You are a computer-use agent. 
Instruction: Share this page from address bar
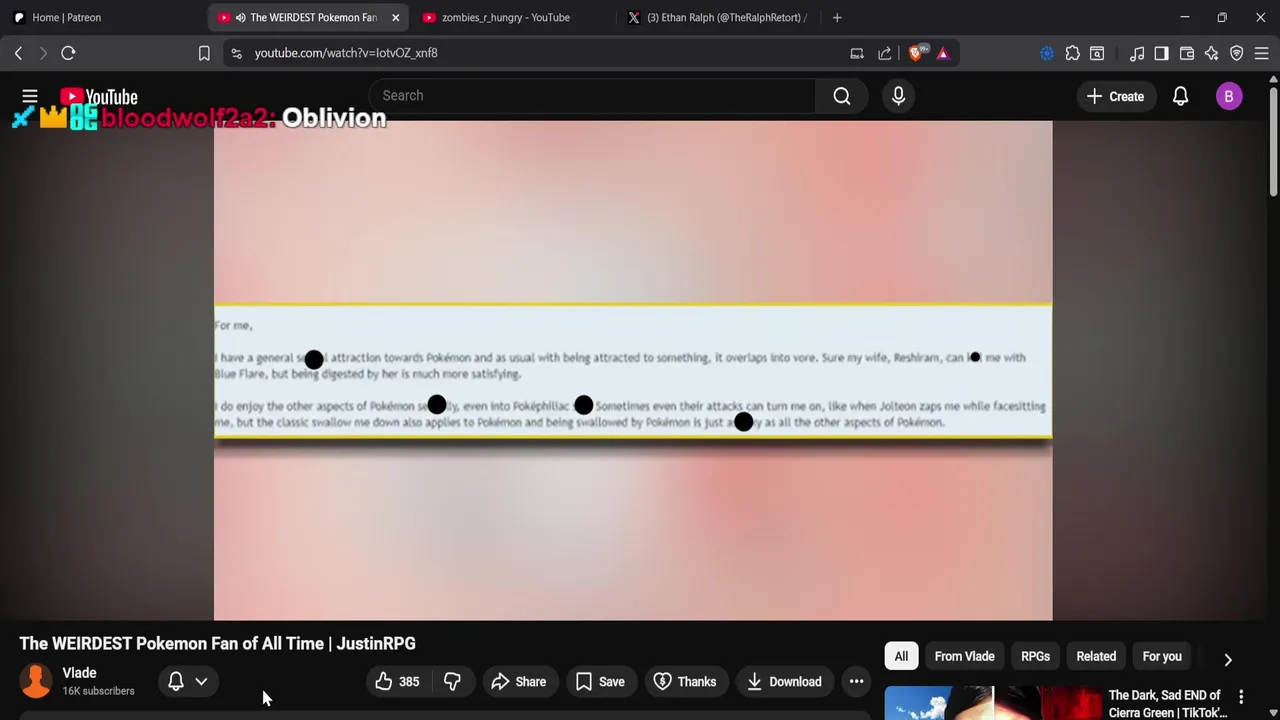885,53
